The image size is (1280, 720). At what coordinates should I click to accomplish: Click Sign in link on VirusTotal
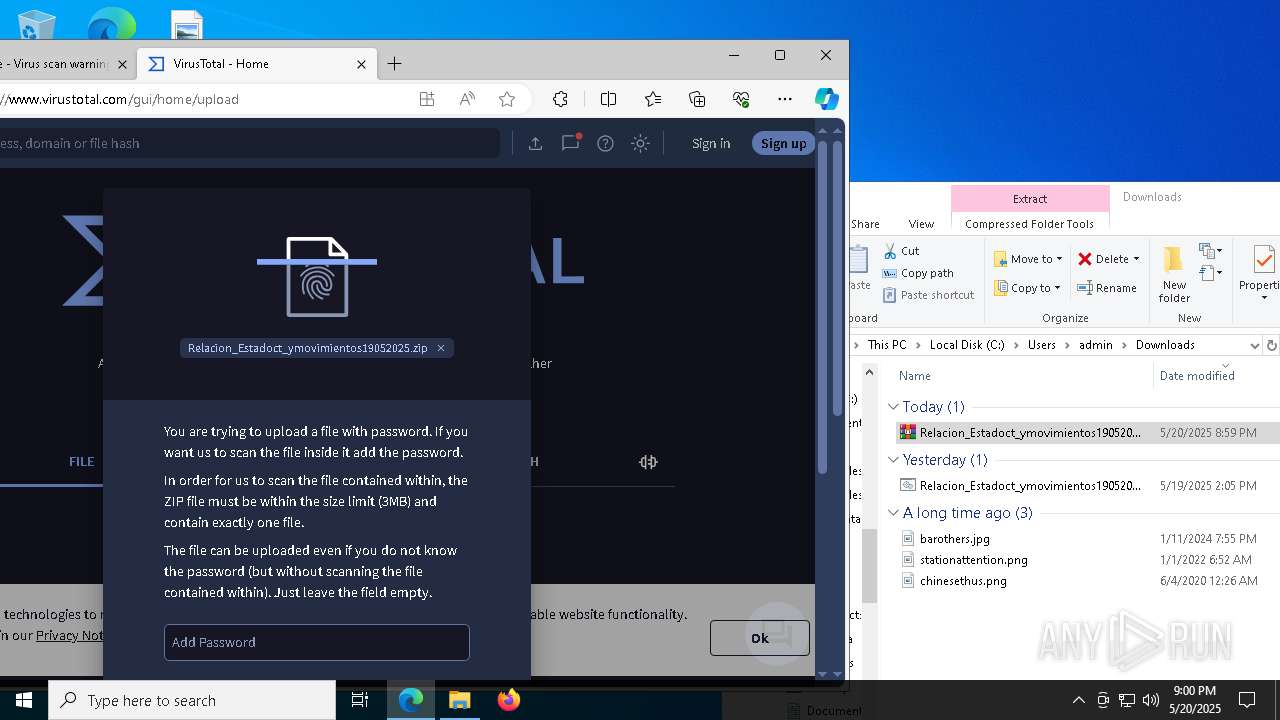[711, 143]
